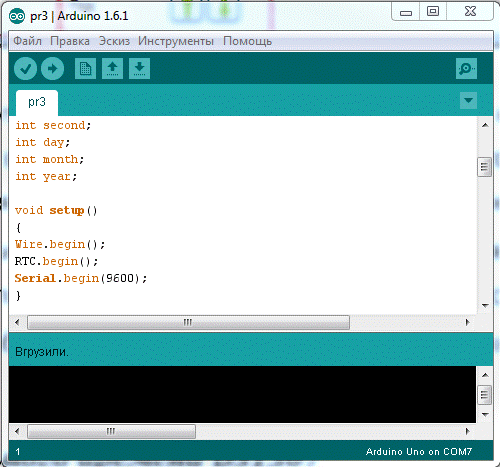Screen dimensions: 500x467
Task: Close the Arduino window
Action: [x=470, y=12]
